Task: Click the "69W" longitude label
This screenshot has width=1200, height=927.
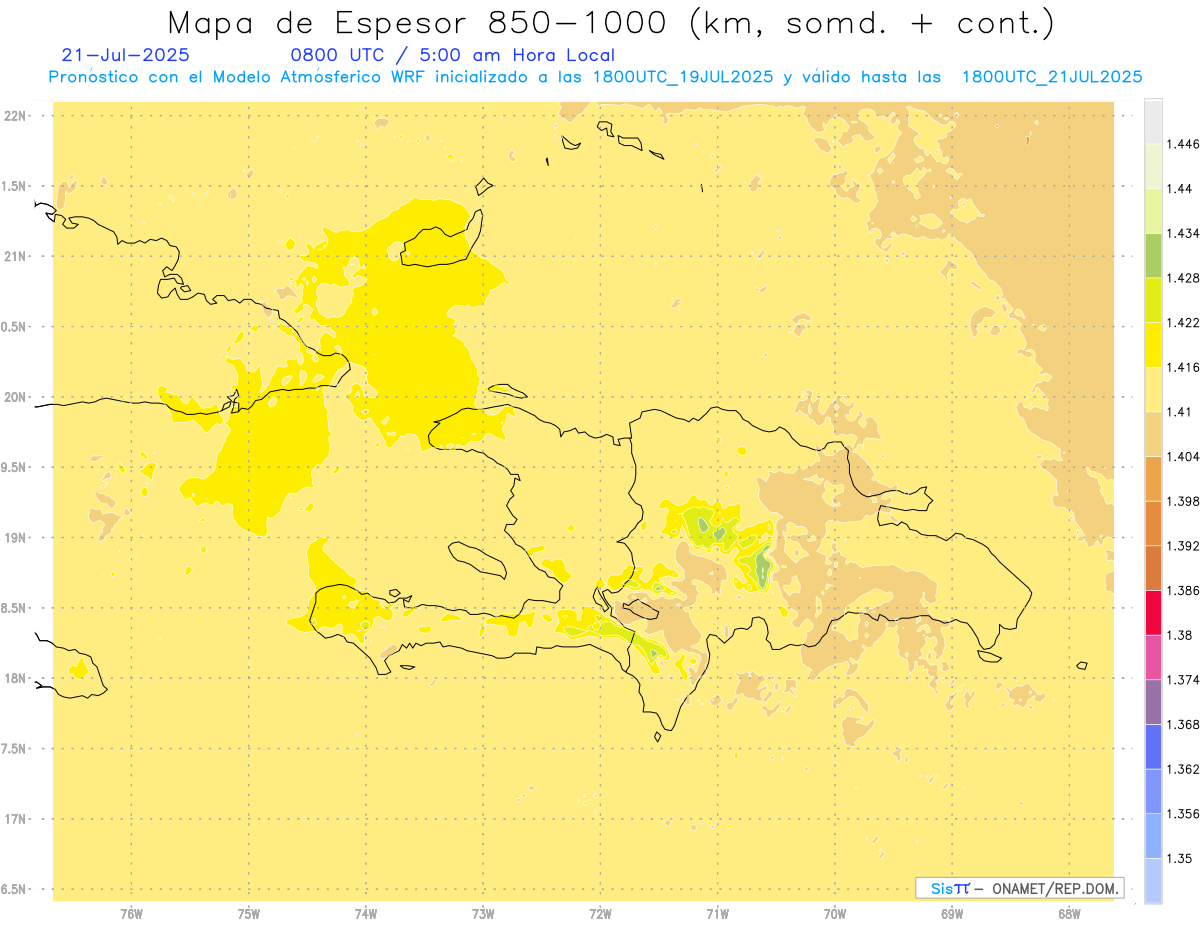Action: coord(952,914)
